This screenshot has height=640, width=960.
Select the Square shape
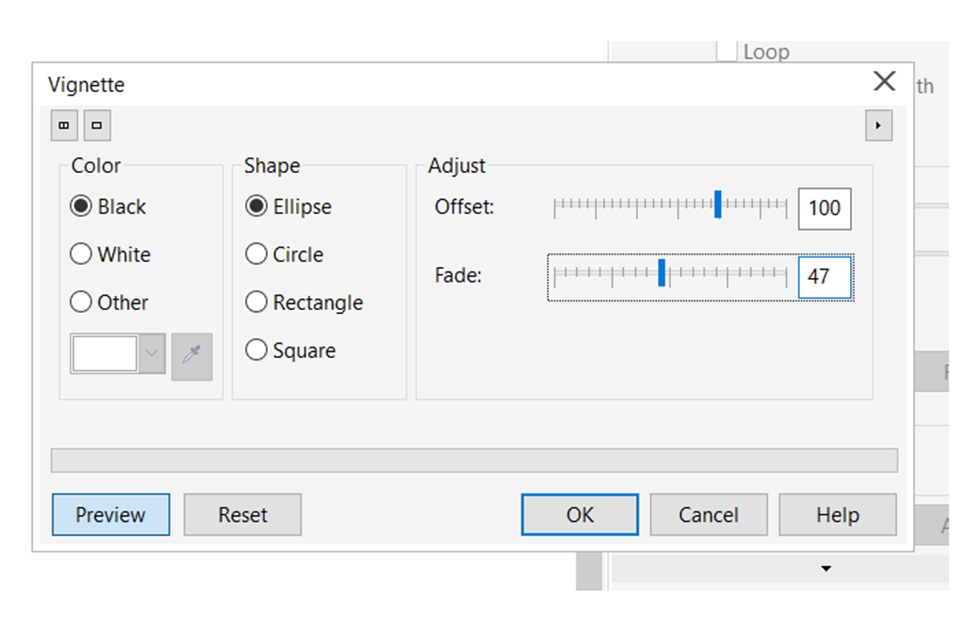256,350
